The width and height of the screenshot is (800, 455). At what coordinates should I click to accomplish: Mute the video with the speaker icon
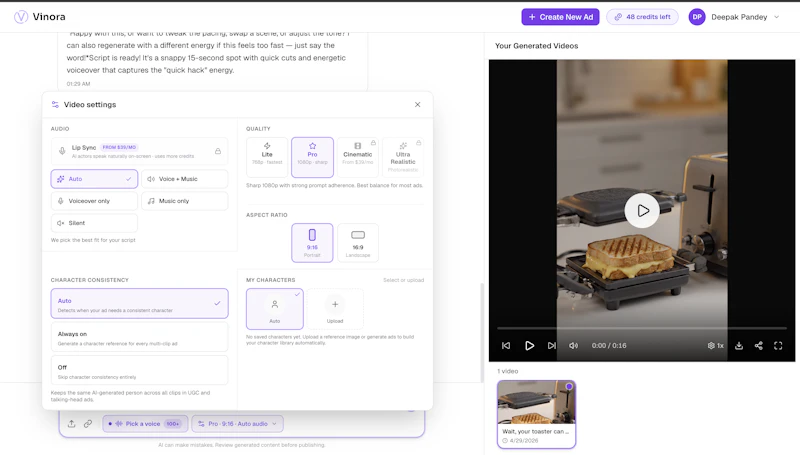pyautogui.click(x=573, y=345)
